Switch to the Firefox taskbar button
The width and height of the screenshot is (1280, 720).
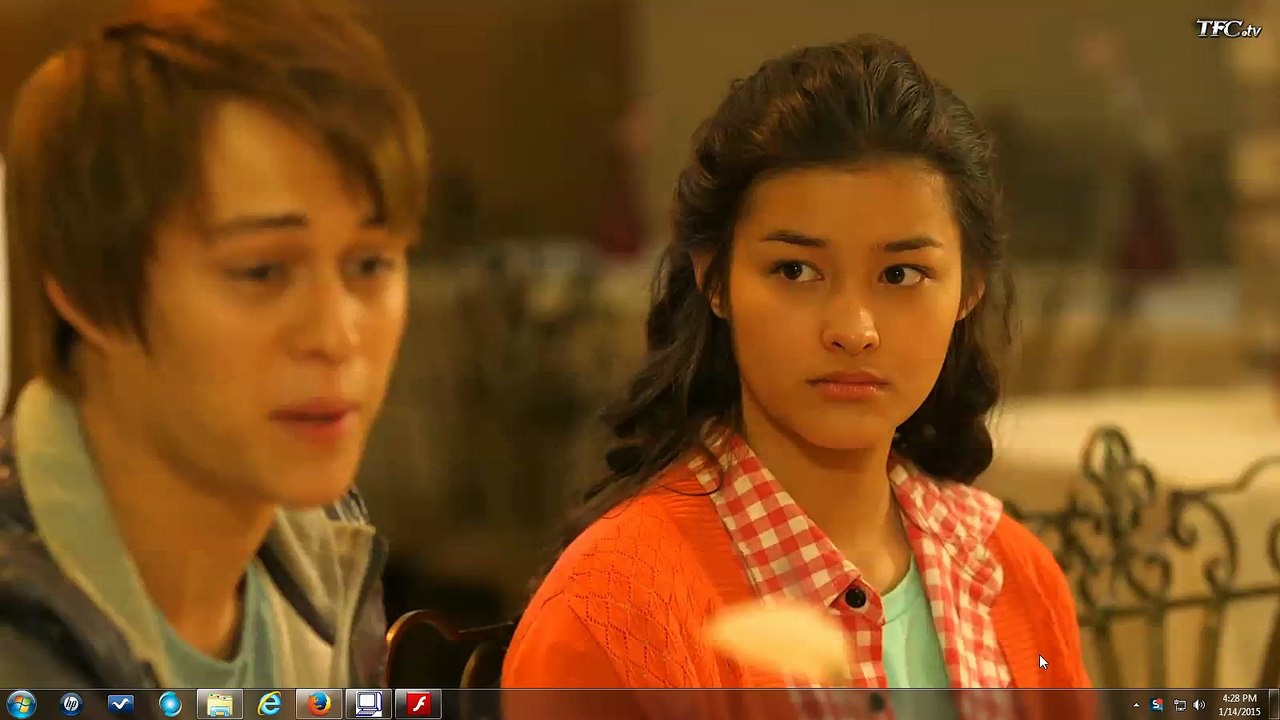pos(319,704)
